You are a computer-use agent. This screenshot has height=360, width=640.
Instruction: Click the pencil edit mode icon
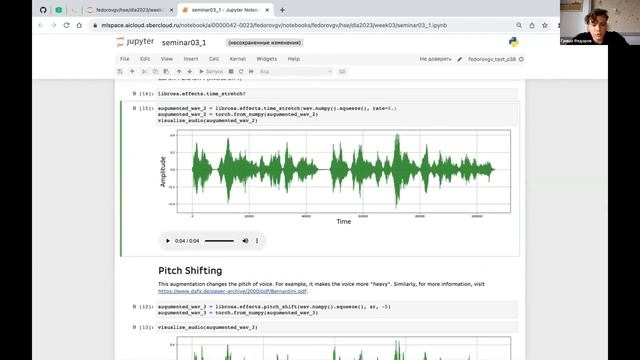460,59
